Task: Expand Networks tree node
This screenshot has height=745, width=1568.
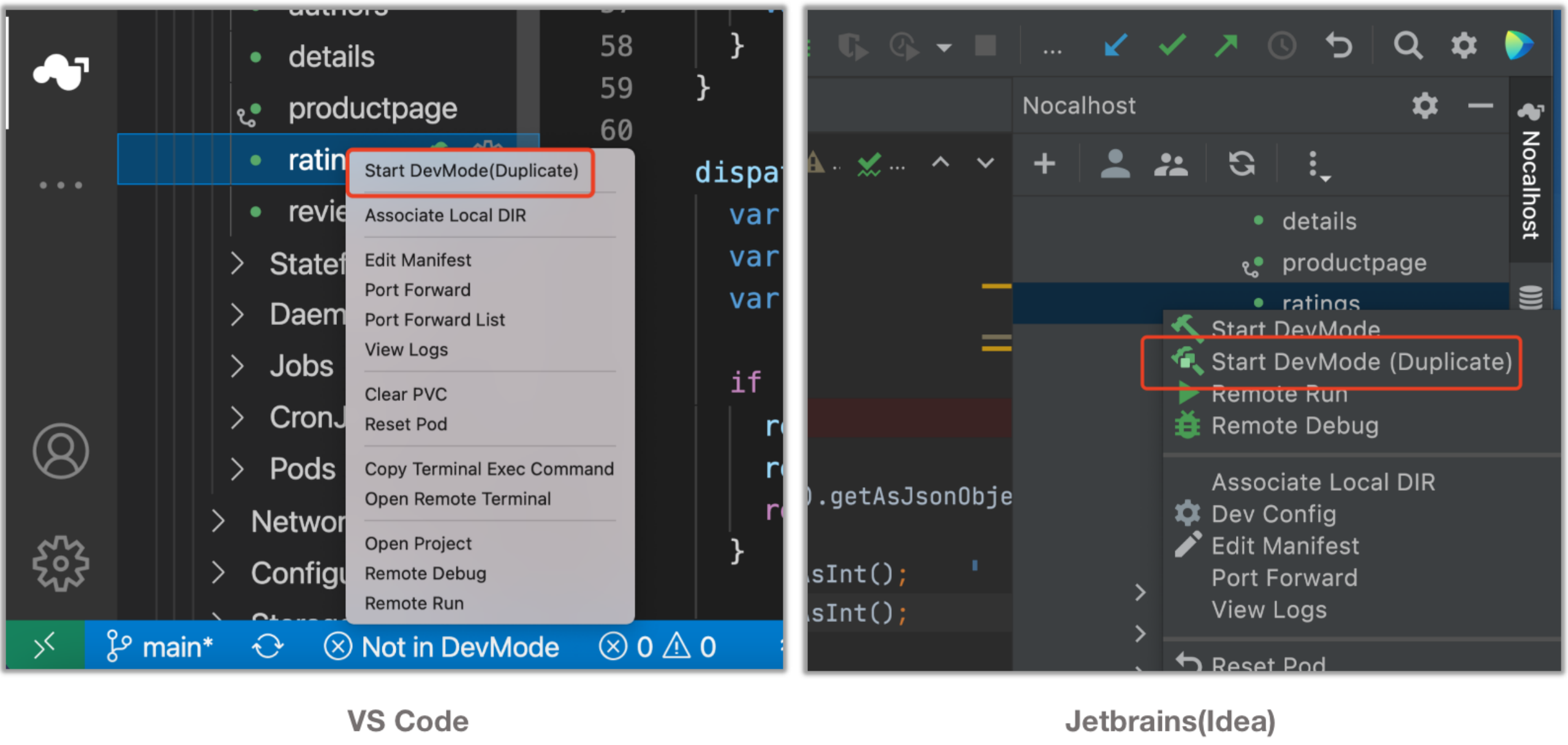Action: [217, 522]
